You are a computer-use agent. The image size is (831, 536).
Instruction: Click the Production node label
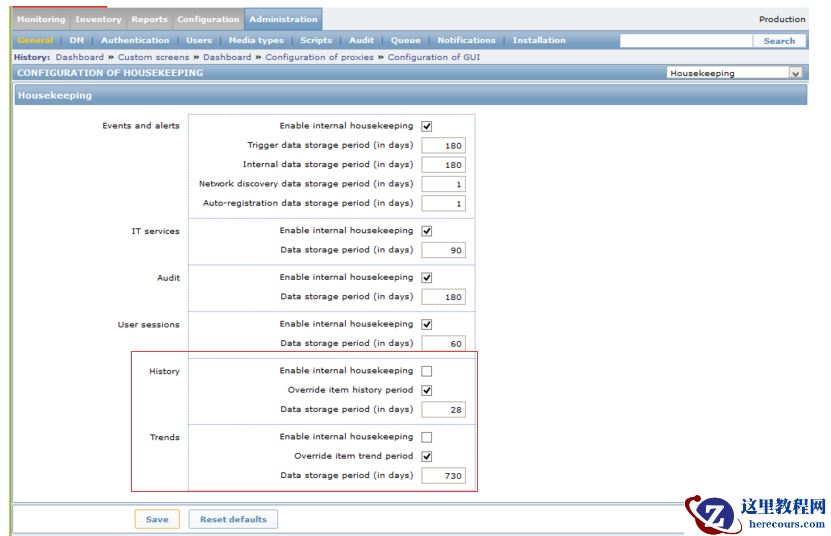pyautogui.click(x=782, y=19)
